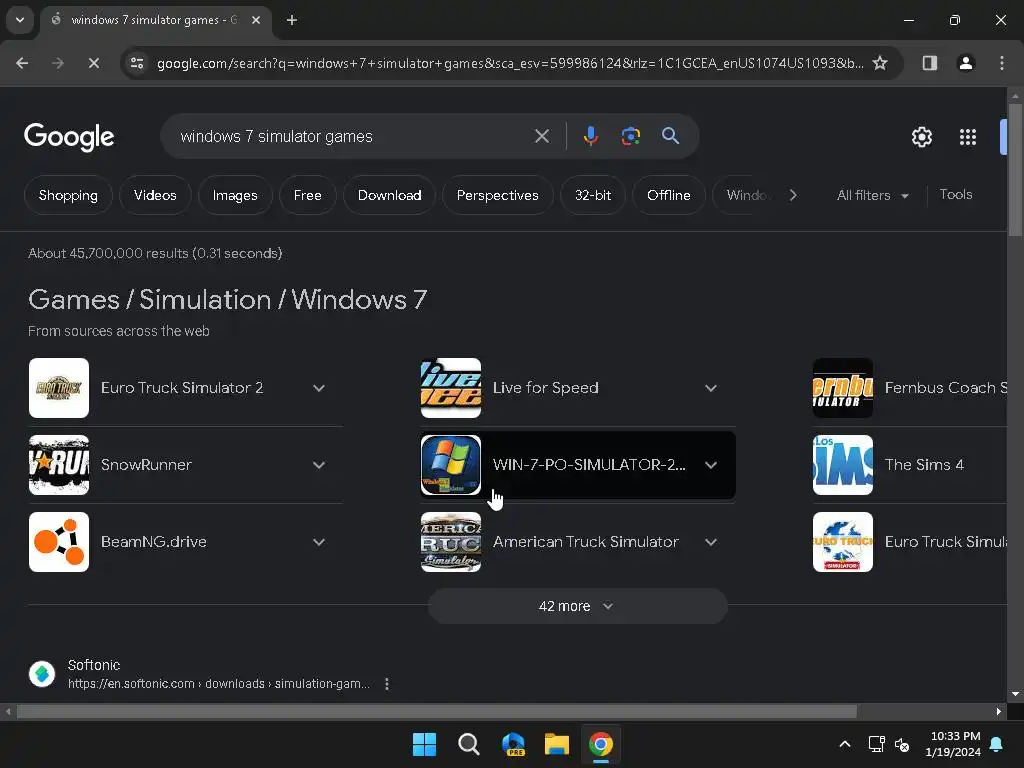Screen dimensions: 1024x768
Task: Switch to the Images filter
Action: pyautogui.click(x=235, y=195)
